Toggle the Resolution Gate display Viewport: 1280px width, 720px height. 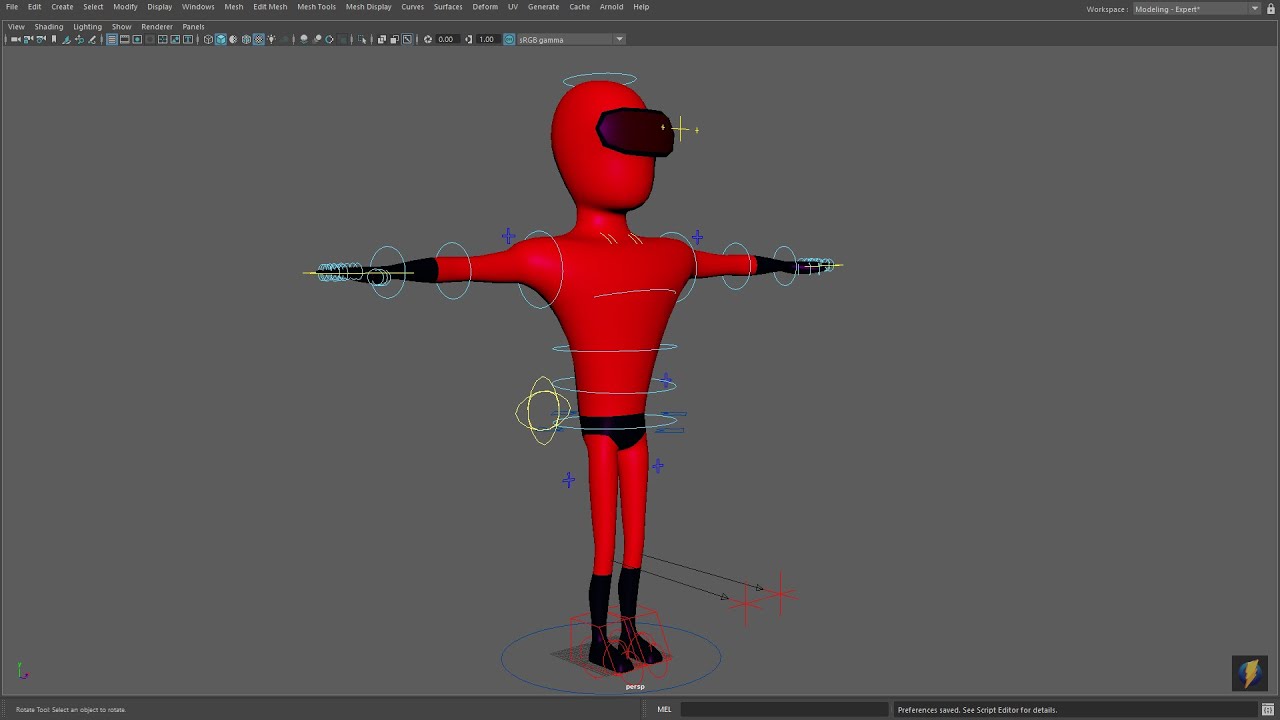137,39
